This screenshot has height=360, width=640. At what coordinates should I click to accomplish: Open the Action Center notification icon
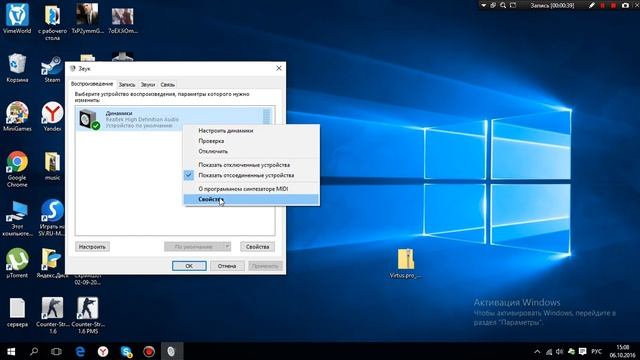coord(582,351)
